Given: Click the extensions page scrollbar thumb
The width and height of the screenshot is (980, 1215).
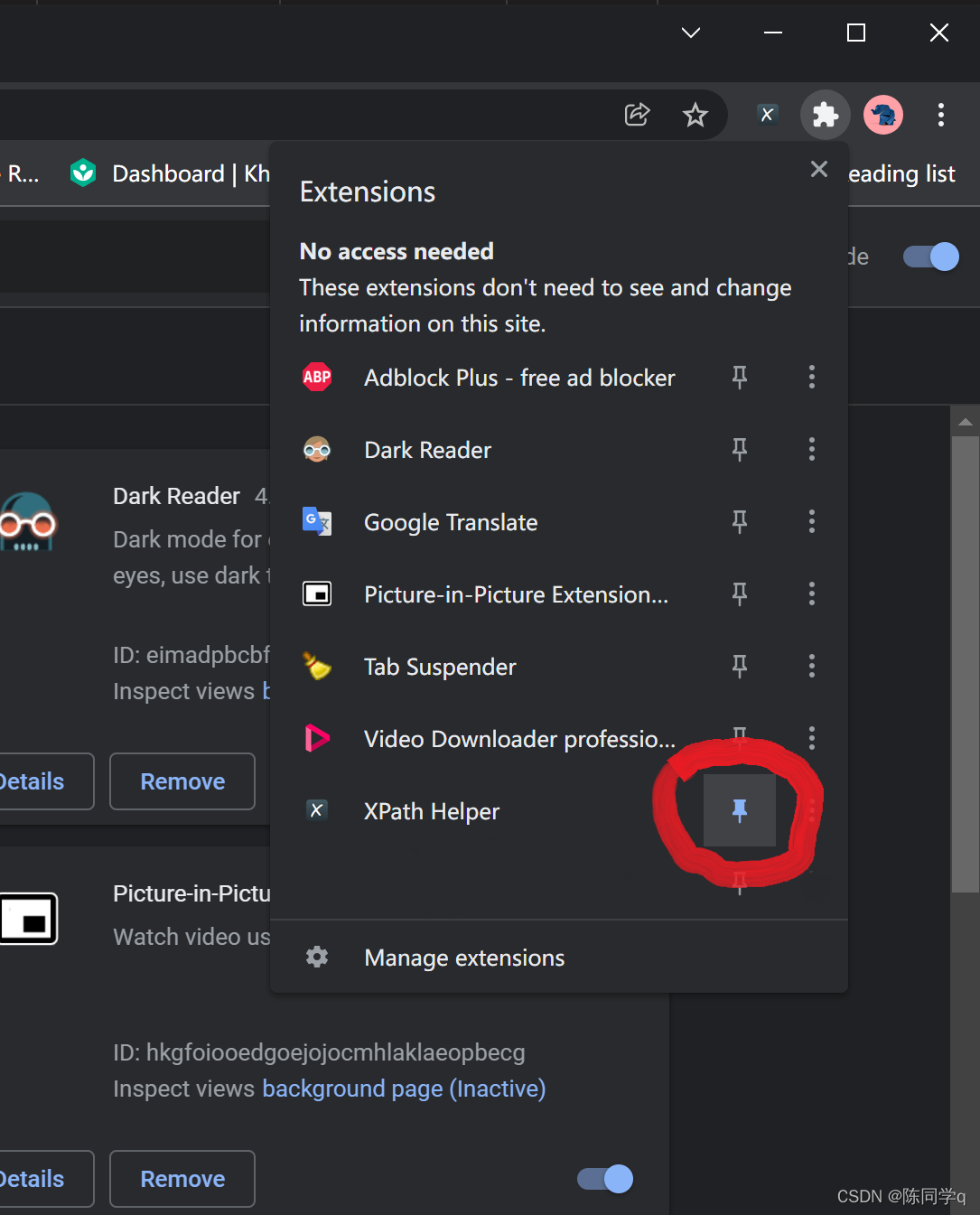Looking at the screenshot, I should click(x=966, y=664).
